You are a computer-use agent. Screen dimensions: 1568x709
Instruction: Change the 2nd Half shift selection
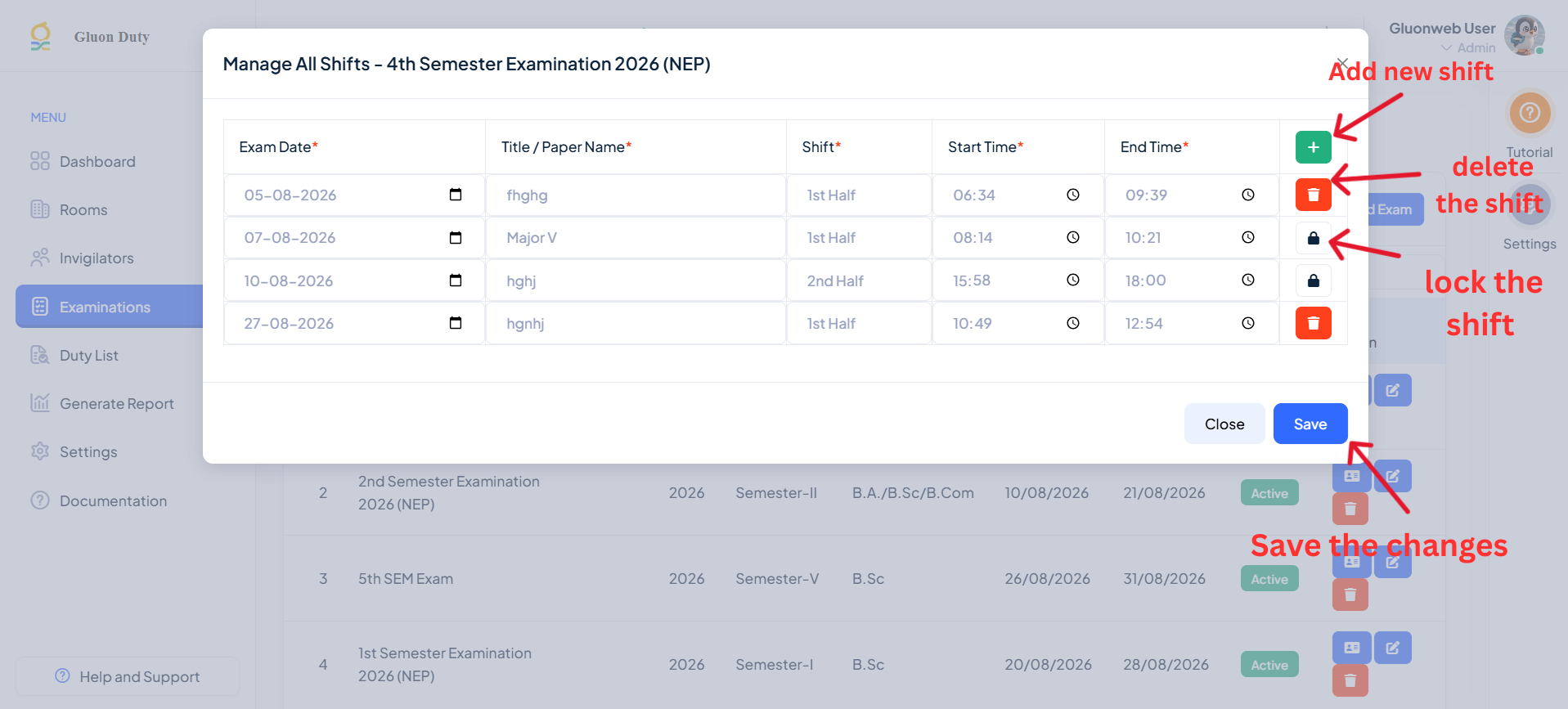pyautogui.click(x=859, y=280)
